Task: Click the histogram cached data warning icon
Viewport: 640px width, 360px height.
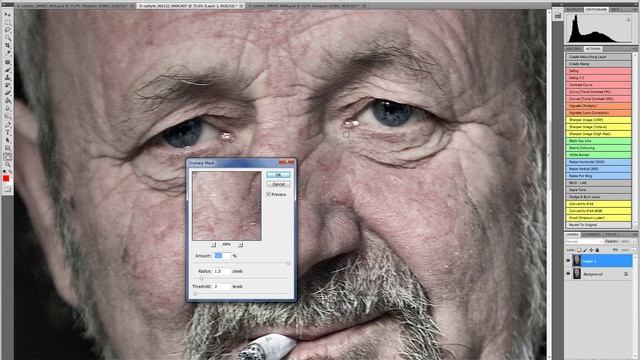Action: (628, 19)
